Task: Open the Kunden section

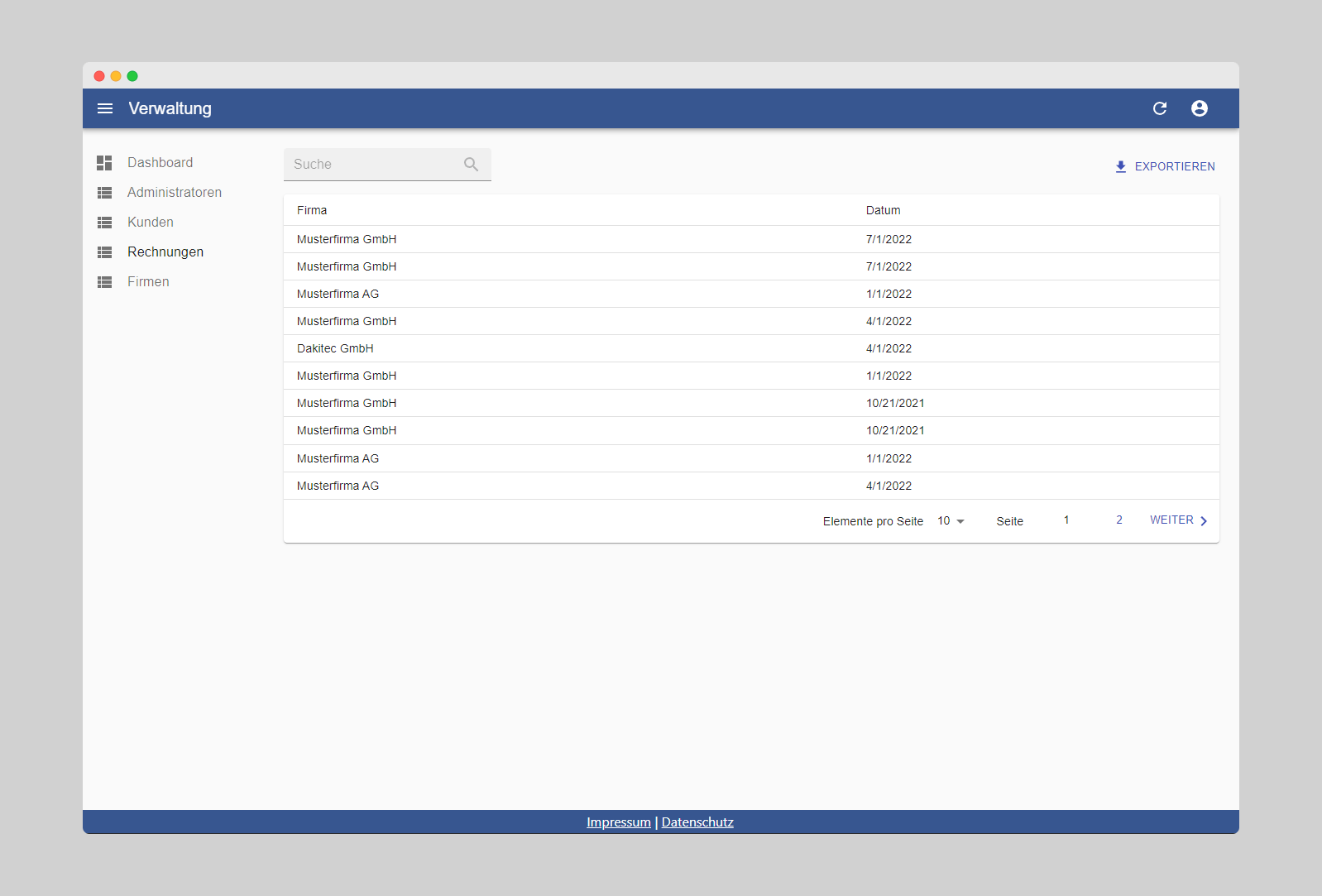Action: tap(151, 223)
